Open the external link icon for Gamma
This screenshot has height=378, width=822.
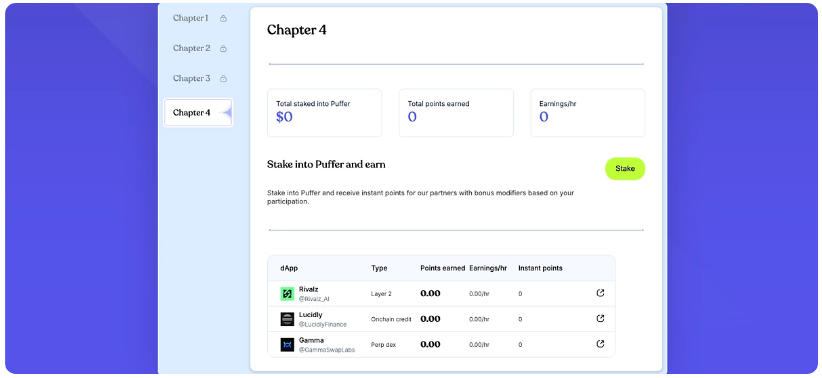tap(601, 344)
